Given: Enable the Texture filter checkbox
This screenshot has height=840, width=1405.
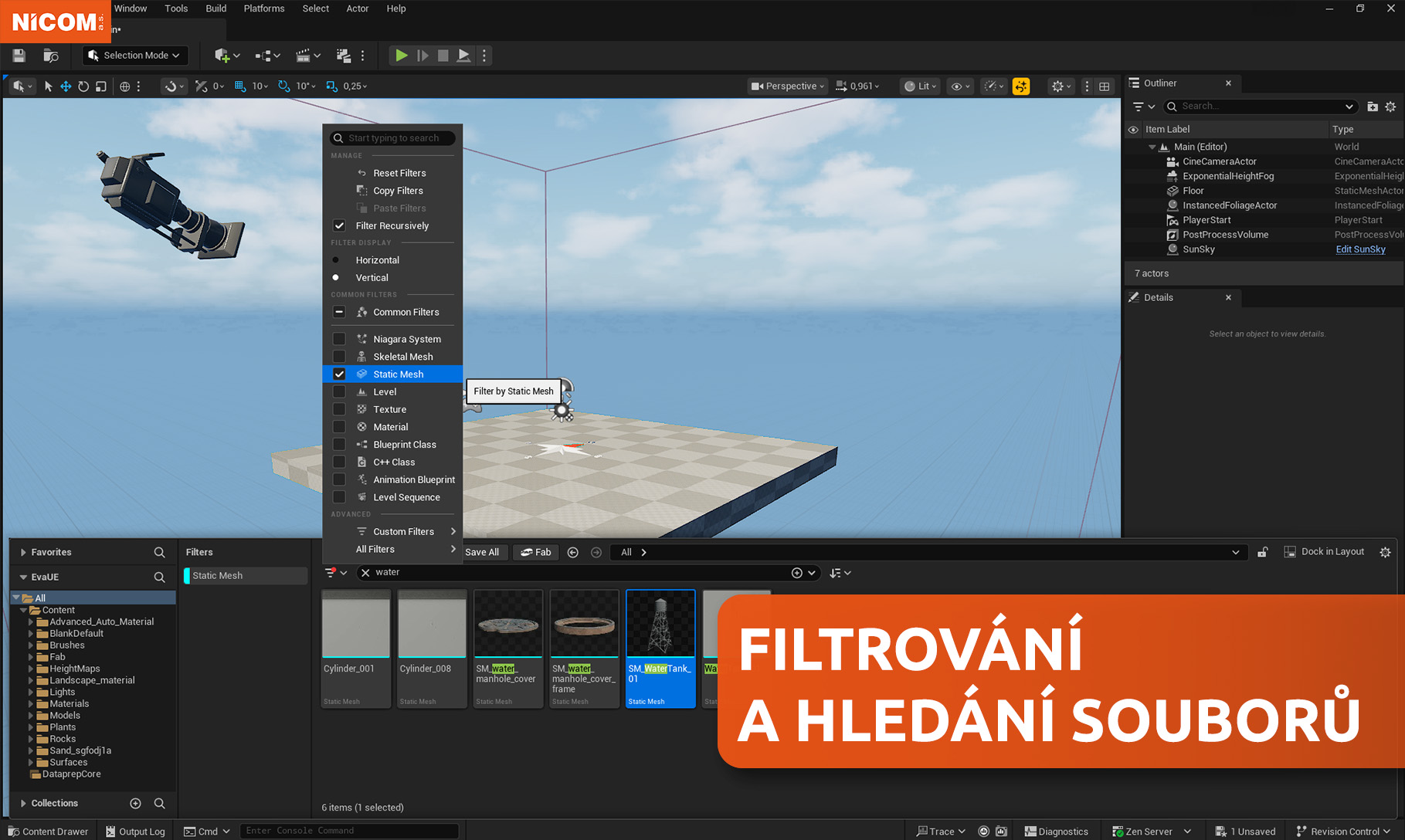Looking at the screenshot, I should tap(339, 409).
